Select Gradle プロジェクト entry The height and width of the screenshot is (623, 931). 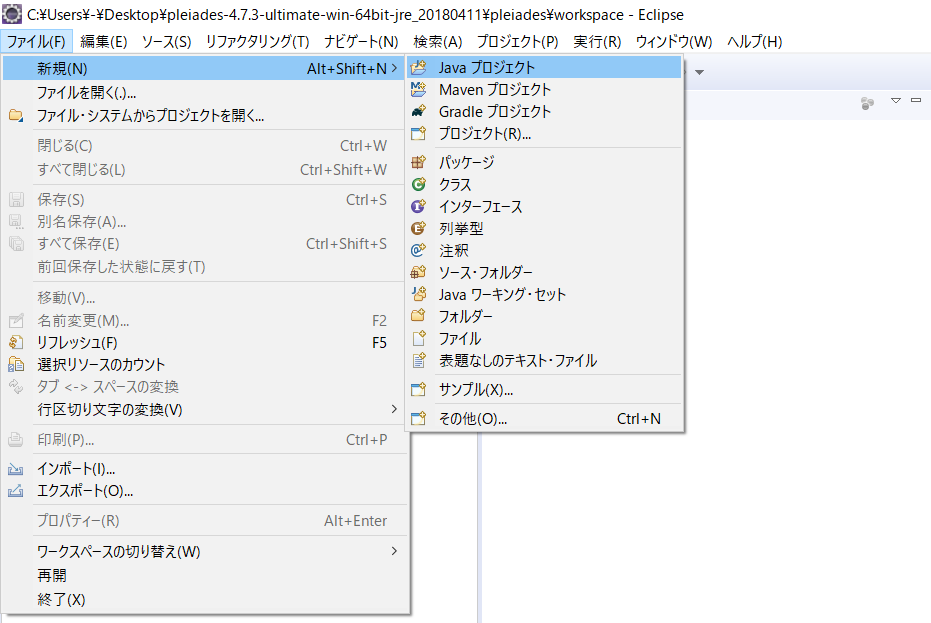(x=544, y=112)
